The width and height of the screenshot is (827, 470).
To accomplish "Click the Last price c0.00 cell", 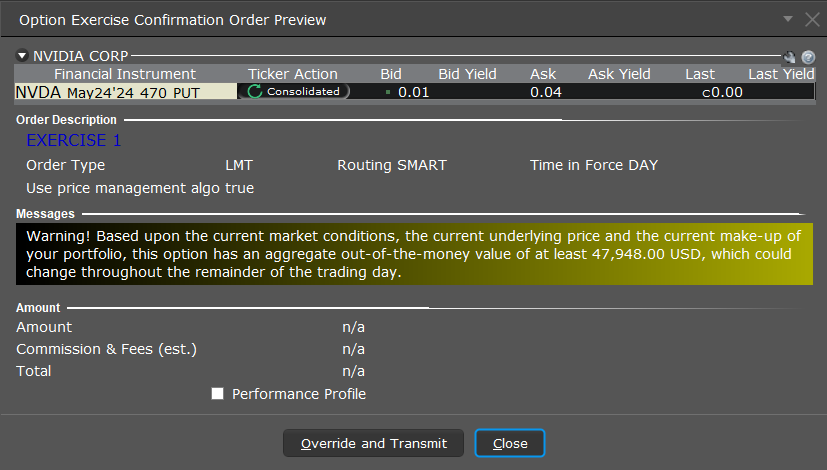I will 721,92.
